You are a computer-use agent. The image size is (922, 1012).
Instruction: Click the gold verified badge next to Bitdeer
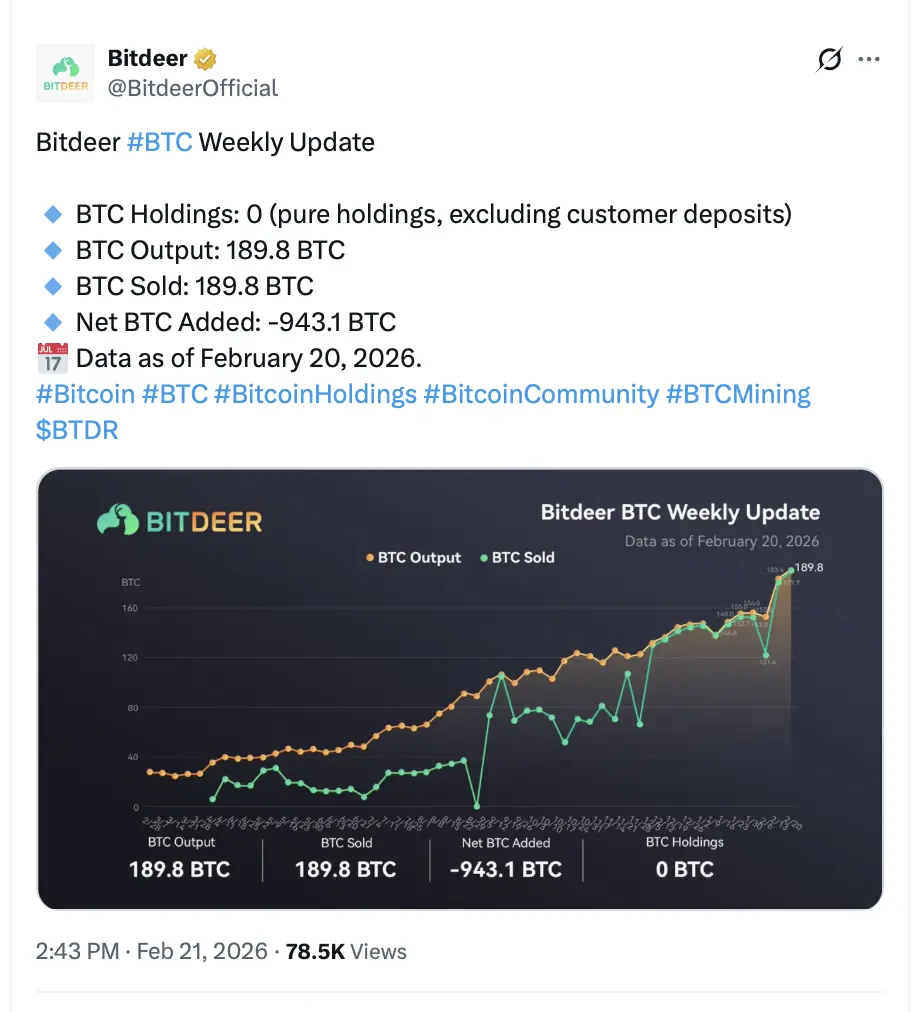point(205,59)
